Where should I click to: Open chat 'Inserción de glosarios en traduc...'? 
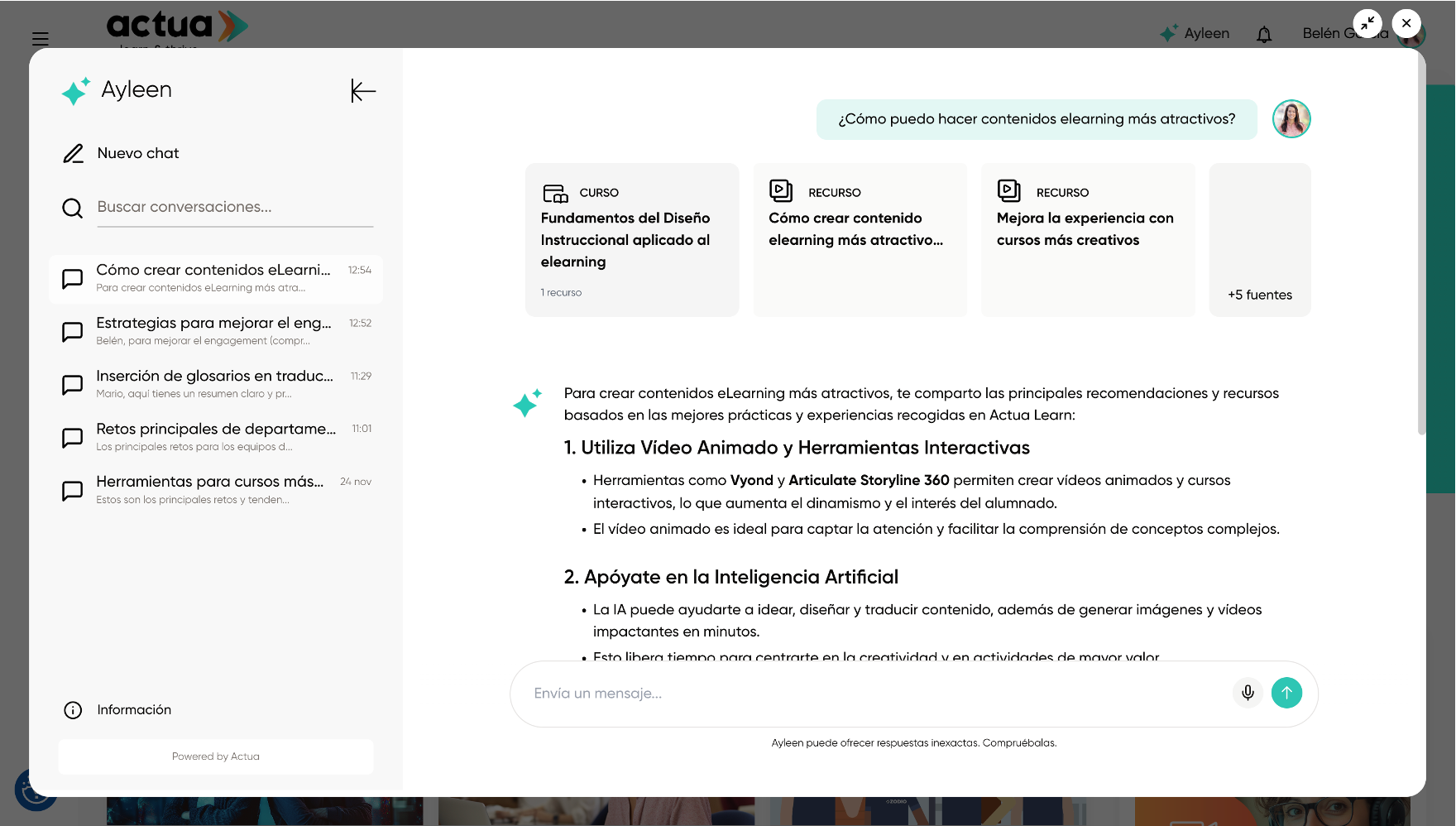215,384
